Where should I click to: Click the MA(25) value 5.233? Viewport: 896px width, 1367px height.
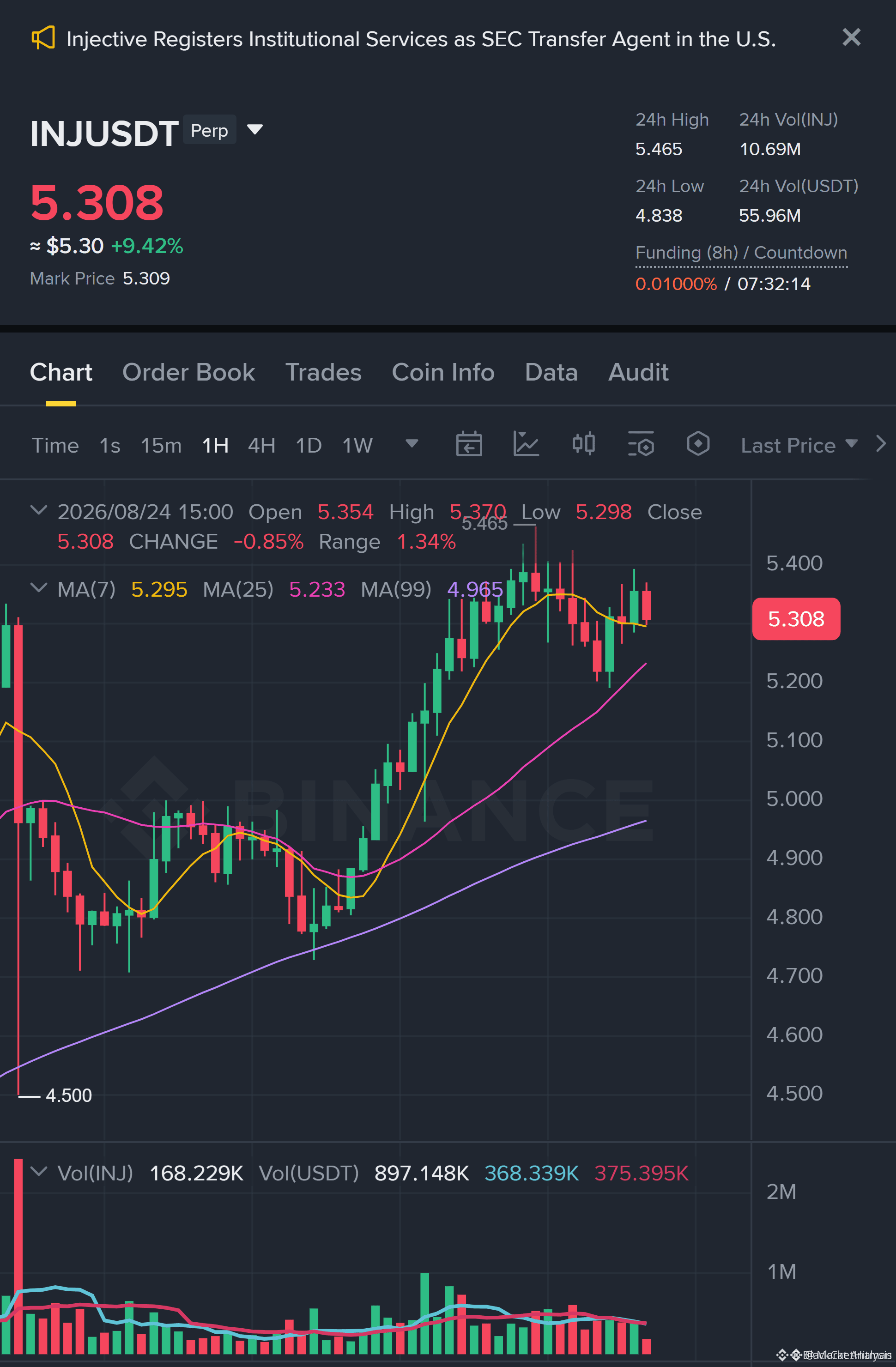click(x=317, y=589)
